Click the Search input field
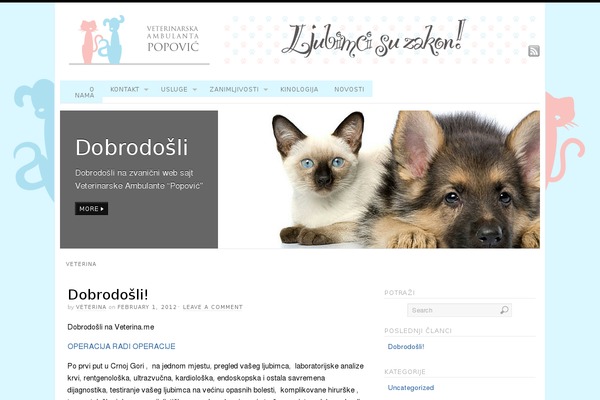600x400 pixels. coord(459,310)
